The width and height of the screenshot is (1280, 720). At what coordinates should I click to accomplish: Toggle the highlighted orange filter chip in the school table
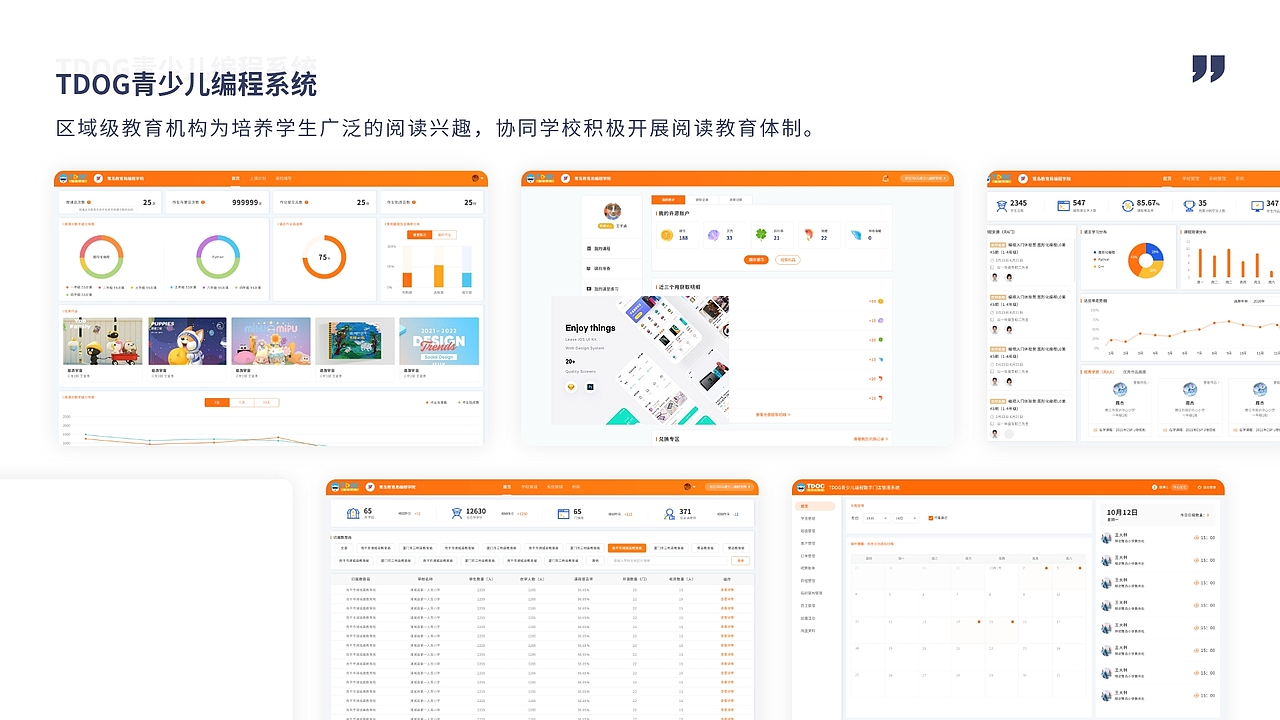pos(628,548)
